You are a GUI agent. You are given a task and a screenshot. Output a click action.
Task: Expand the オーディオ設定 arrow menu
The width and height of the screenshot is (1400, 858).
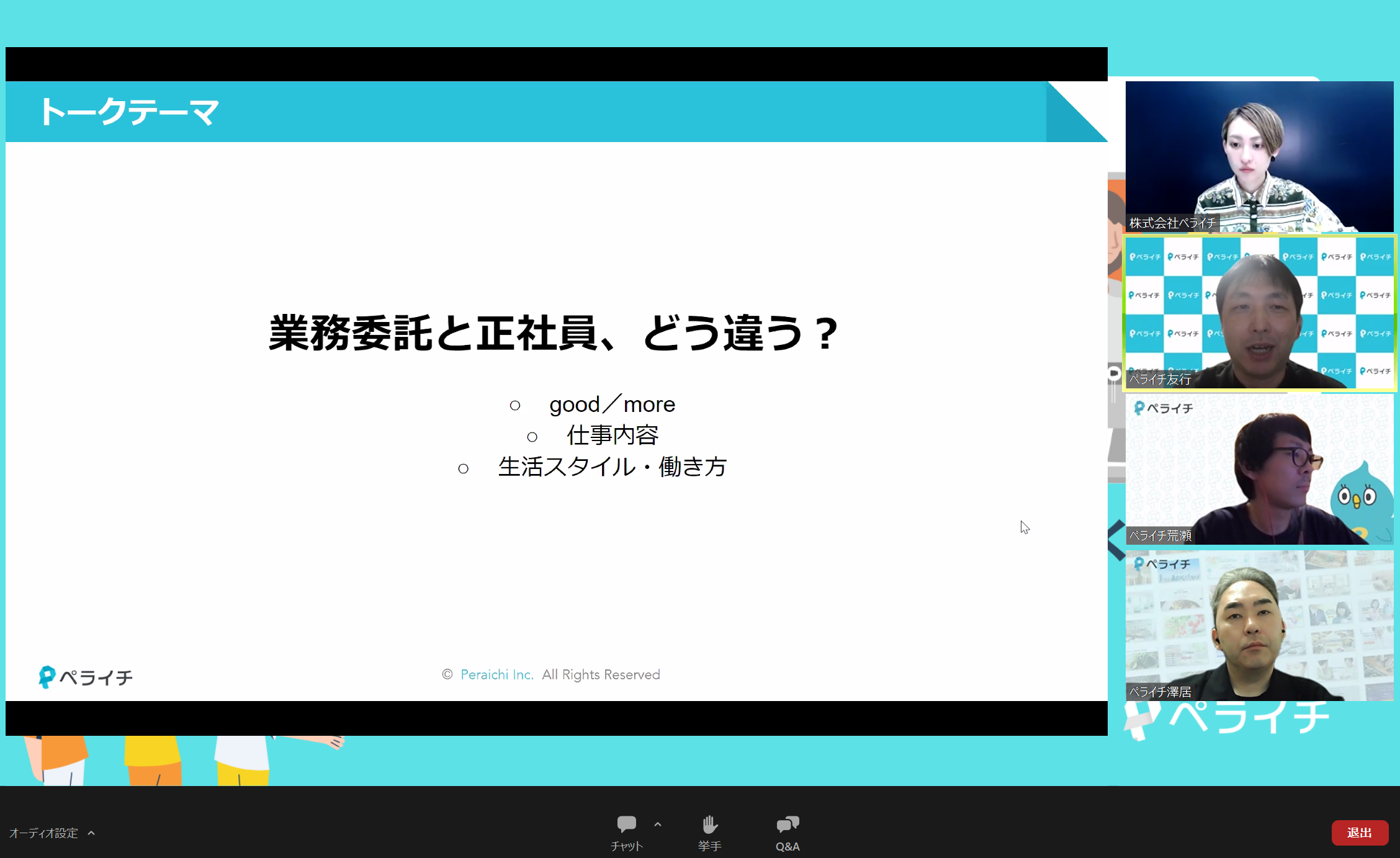pyautogui.click(x=91, y=833)
